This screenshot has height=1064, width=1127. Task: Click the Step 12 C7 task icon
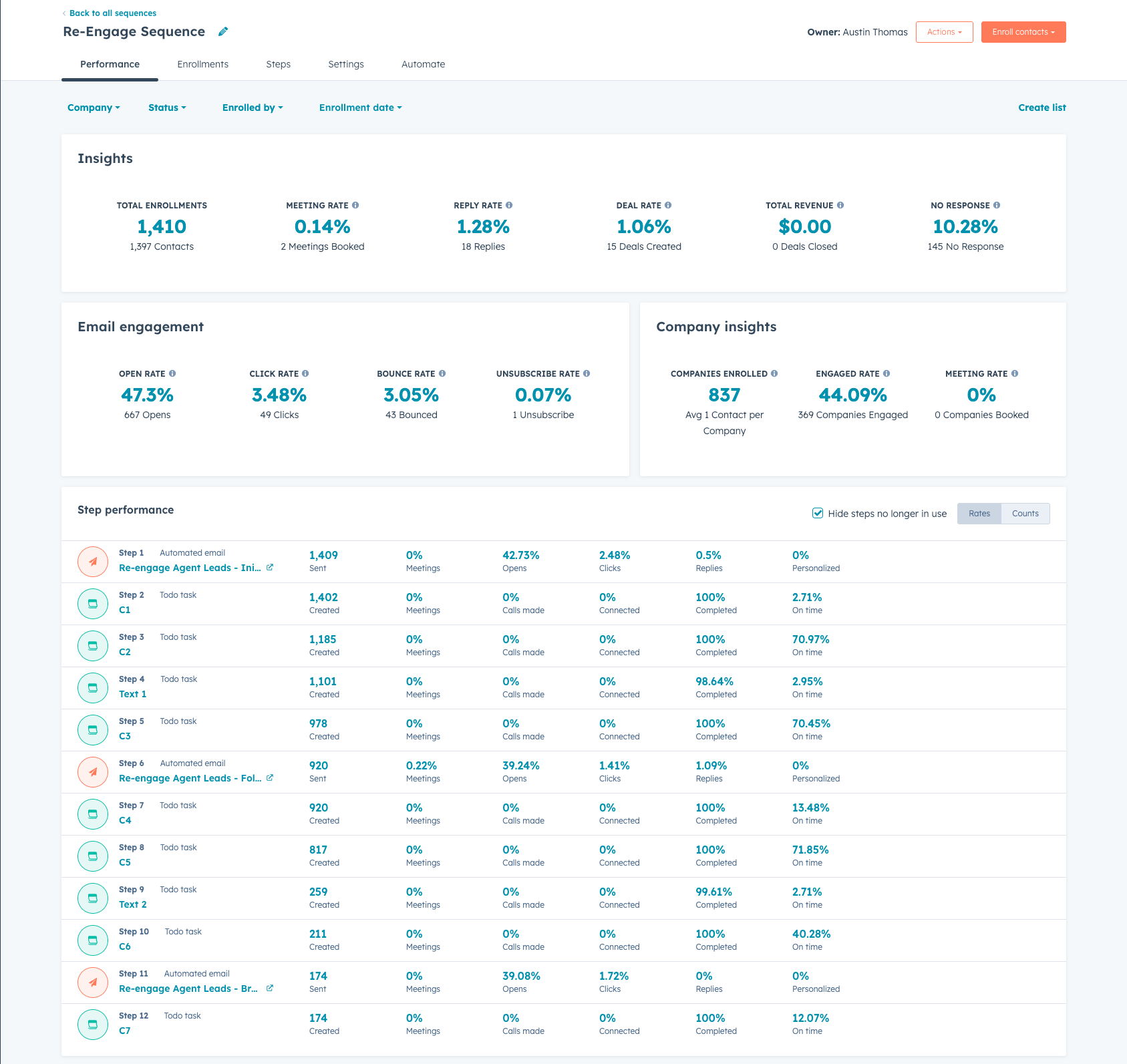(93, 1025)
